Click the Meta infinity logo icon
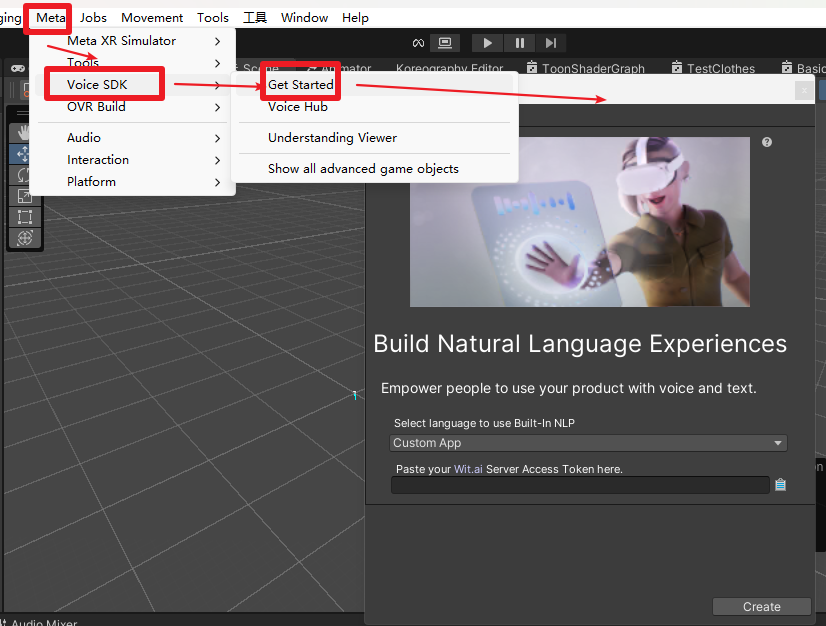 (418, 43)
